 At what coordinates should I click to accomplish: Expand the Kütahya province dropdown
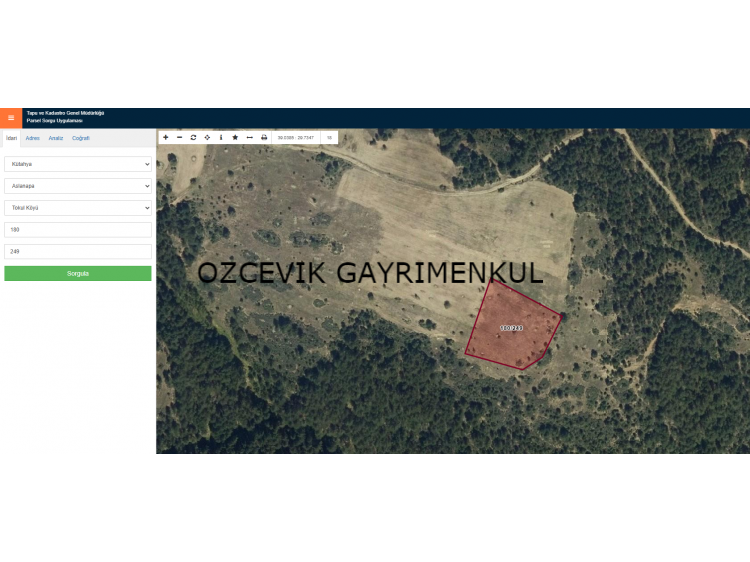pyautogui.click(x=78, y=164)
